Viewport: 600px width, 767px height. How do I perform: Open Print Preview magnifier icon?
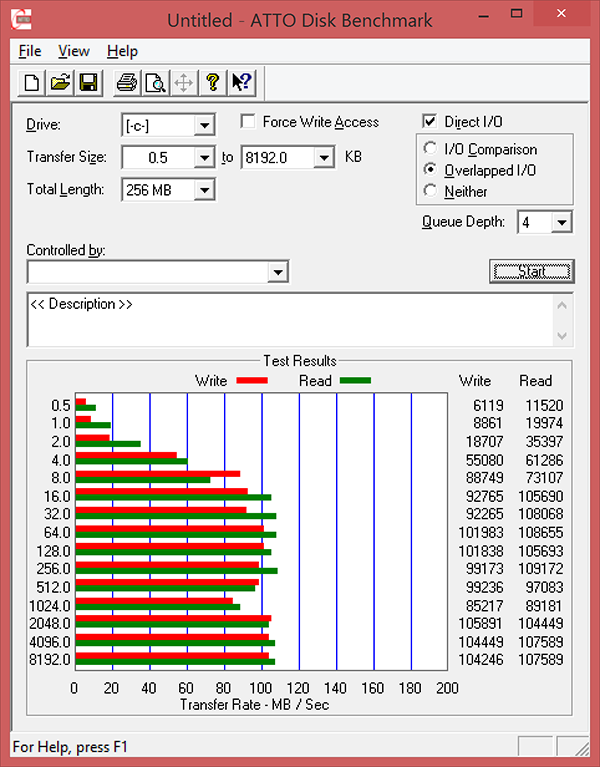(156, 82)
